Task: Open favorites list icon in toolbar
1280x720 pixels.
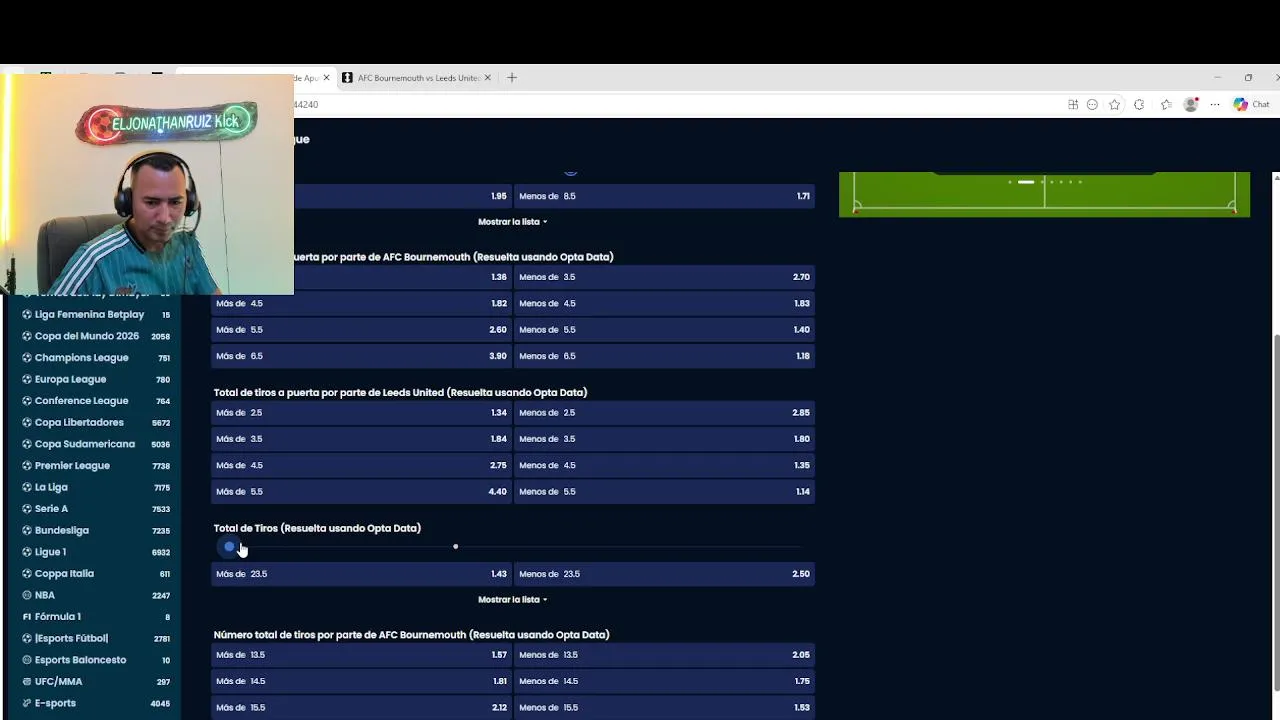Action: coord(1166,104)
